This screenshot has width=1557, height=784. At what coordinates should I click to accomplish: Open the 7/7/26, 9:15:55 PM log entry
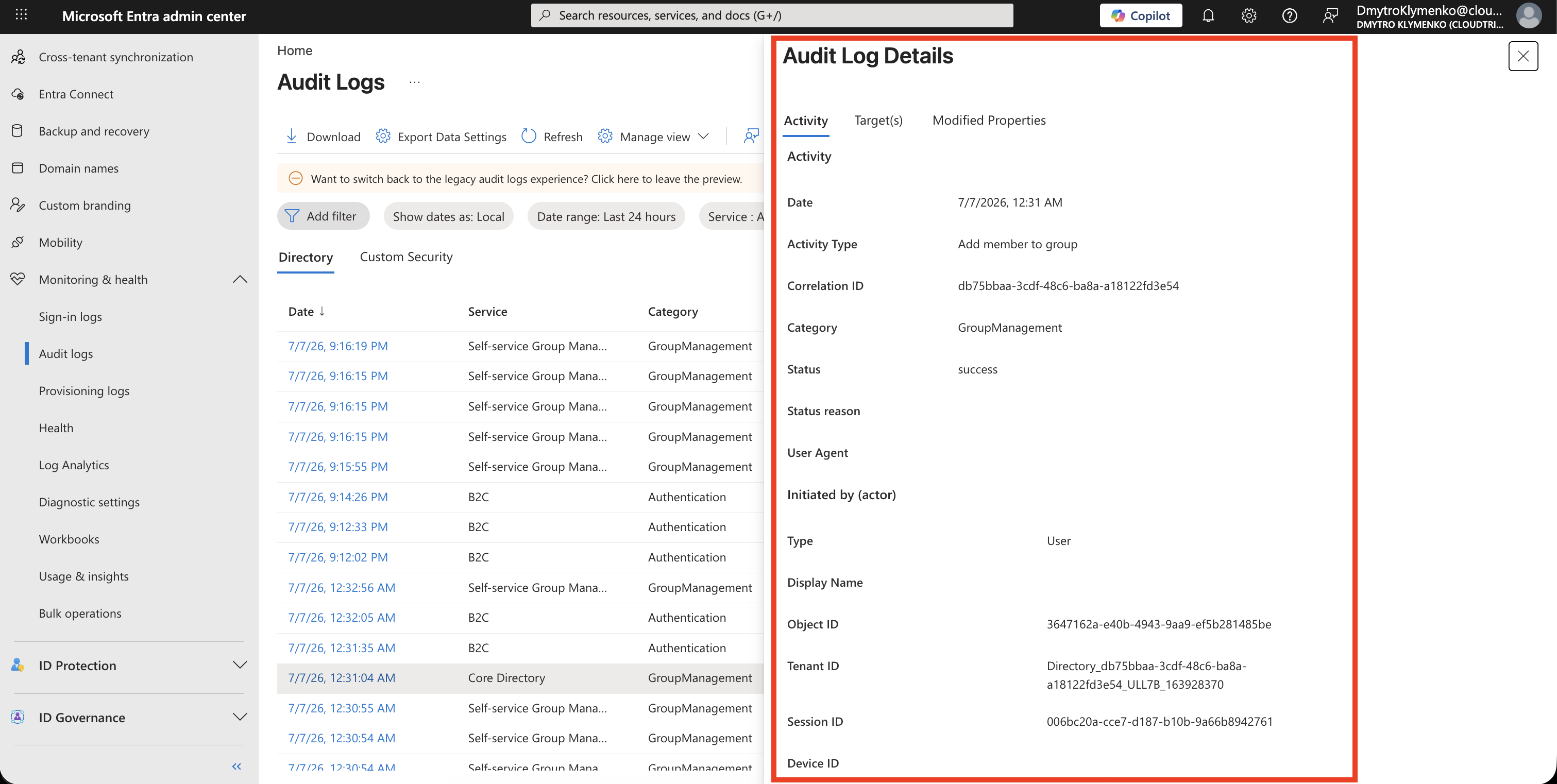(338, 467)
